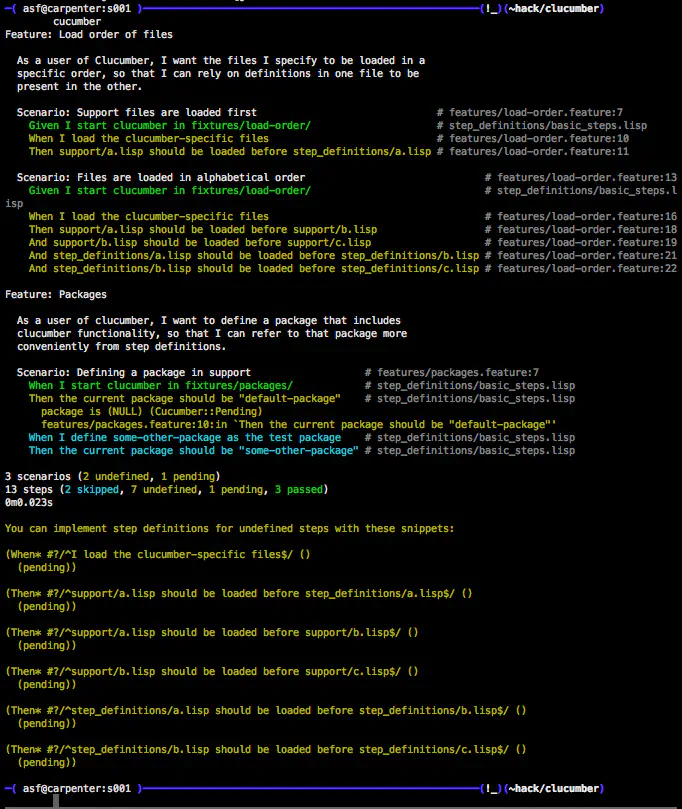Click "Scenario: Defining a package in support"
This screenshot has width=682, height=809.
(133, 372)
